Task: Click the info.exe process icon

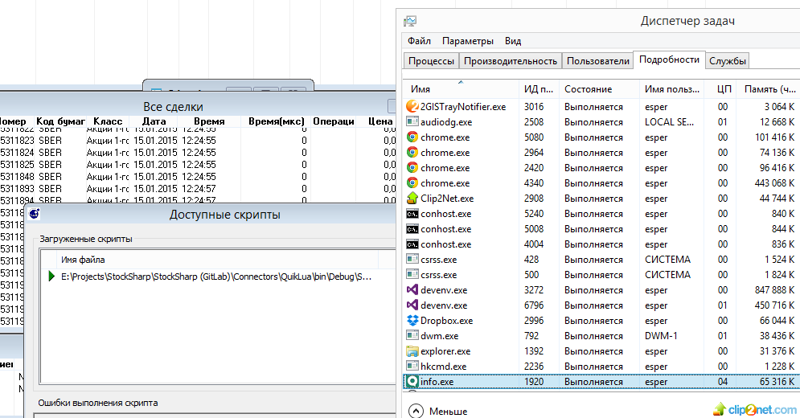Action: point(413,381)
